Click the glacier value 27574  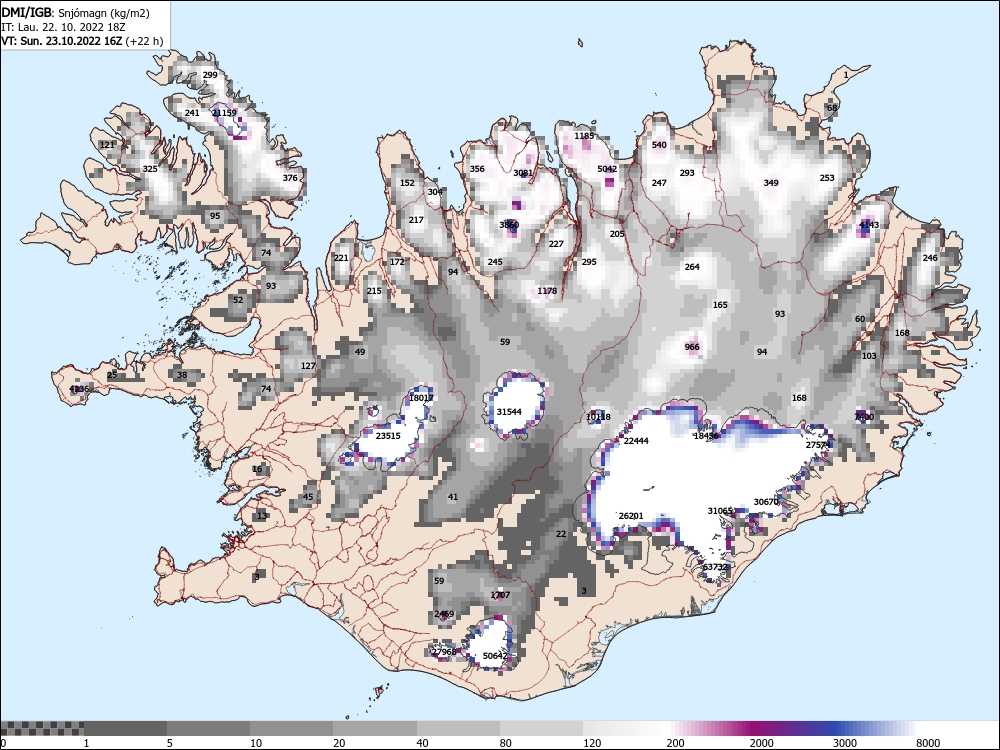(818, 445)
